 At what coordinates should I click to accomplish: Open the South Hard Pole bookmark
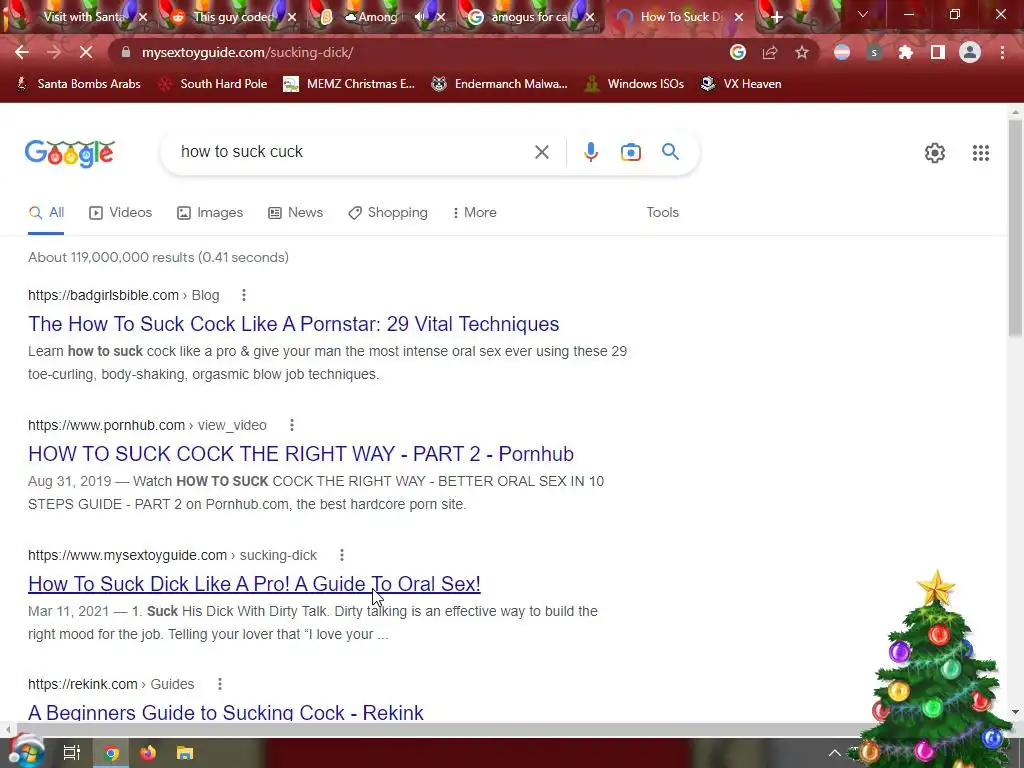click(x=214, y=84)
